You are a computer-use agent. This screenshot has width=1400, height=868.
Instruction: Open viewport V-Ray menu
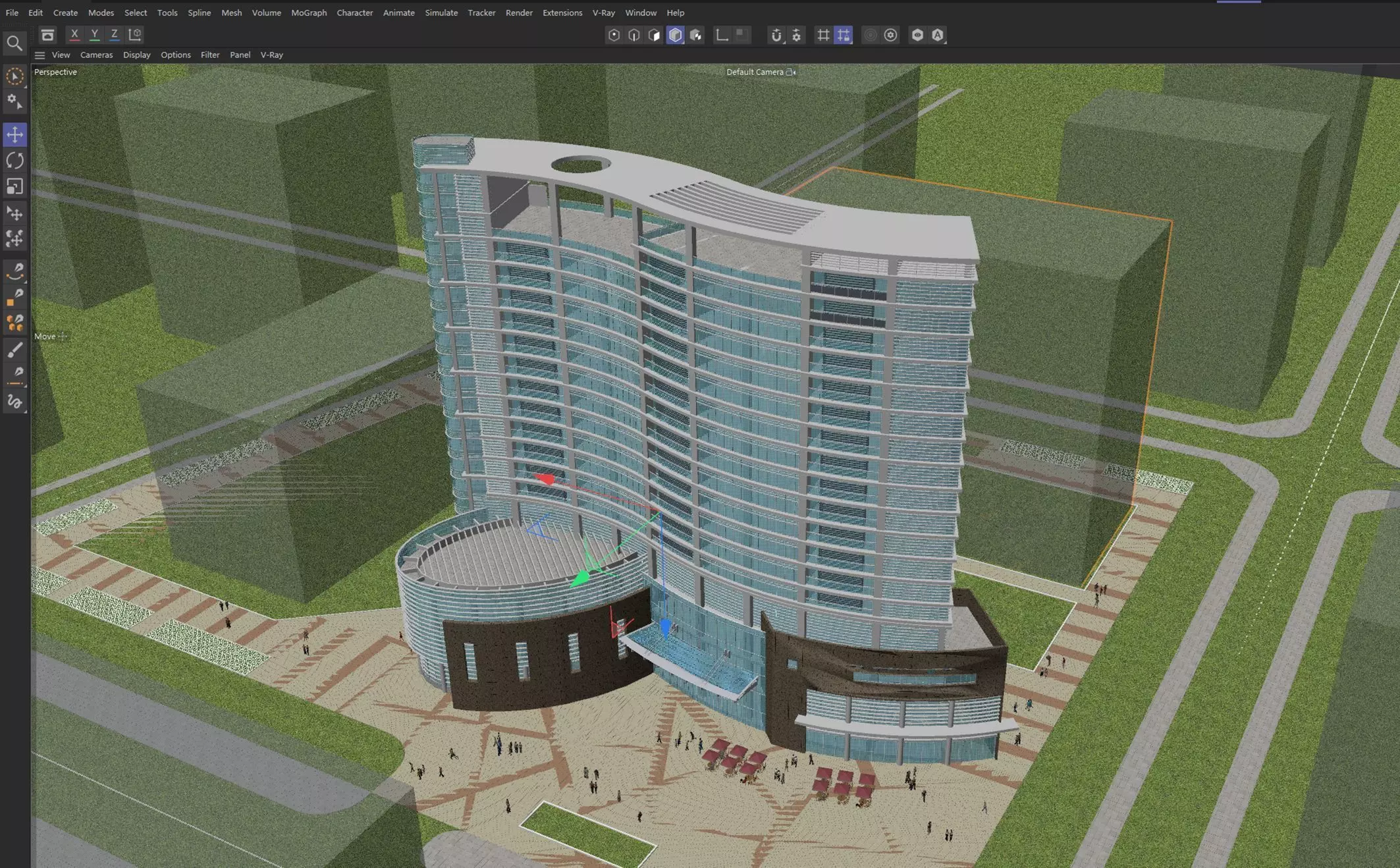[271, 55]
